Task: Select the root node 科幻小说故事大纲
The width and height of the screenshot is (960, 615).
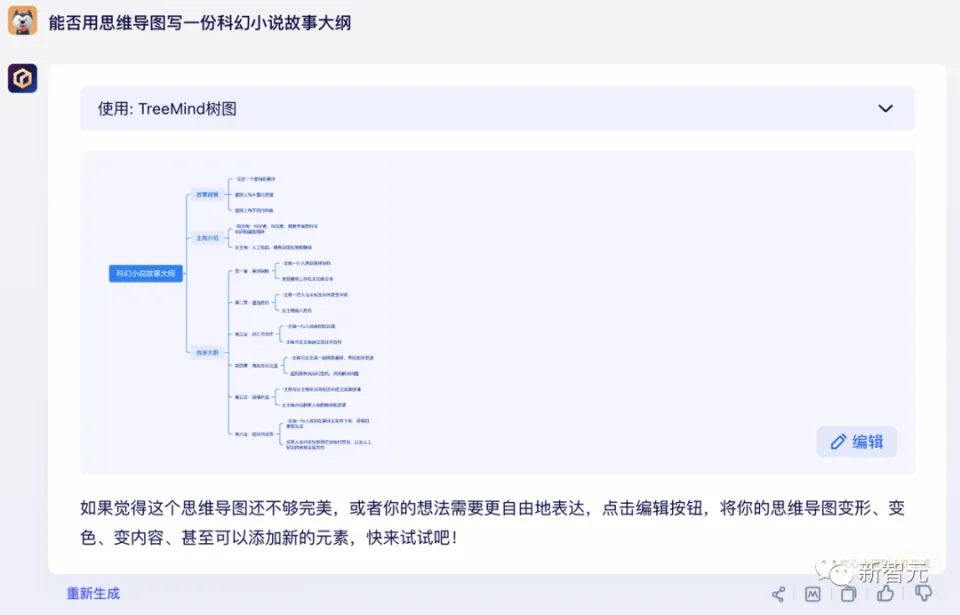Action: pos(146,273)
